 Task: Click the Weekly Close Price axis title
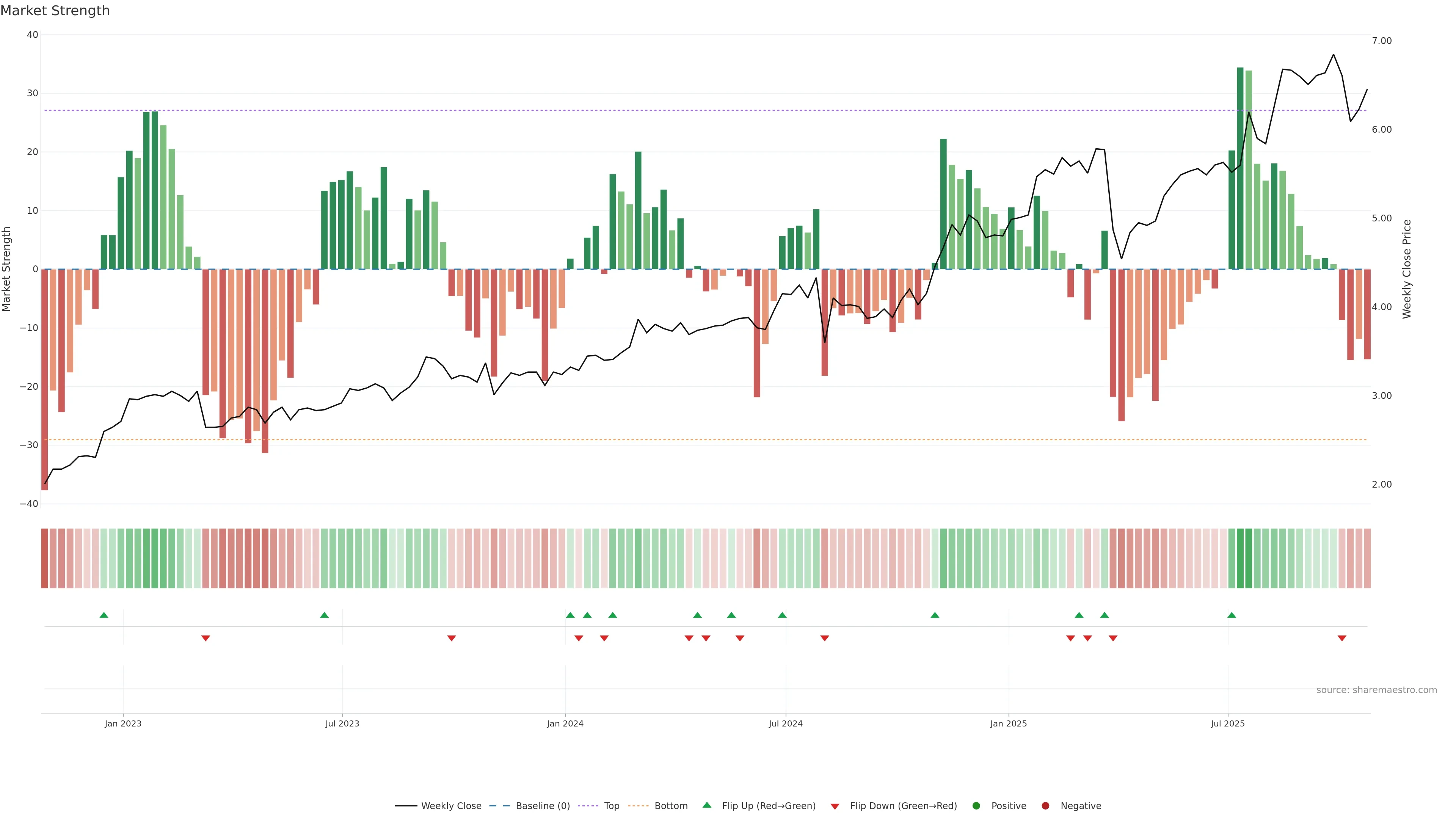point(1407,269)
